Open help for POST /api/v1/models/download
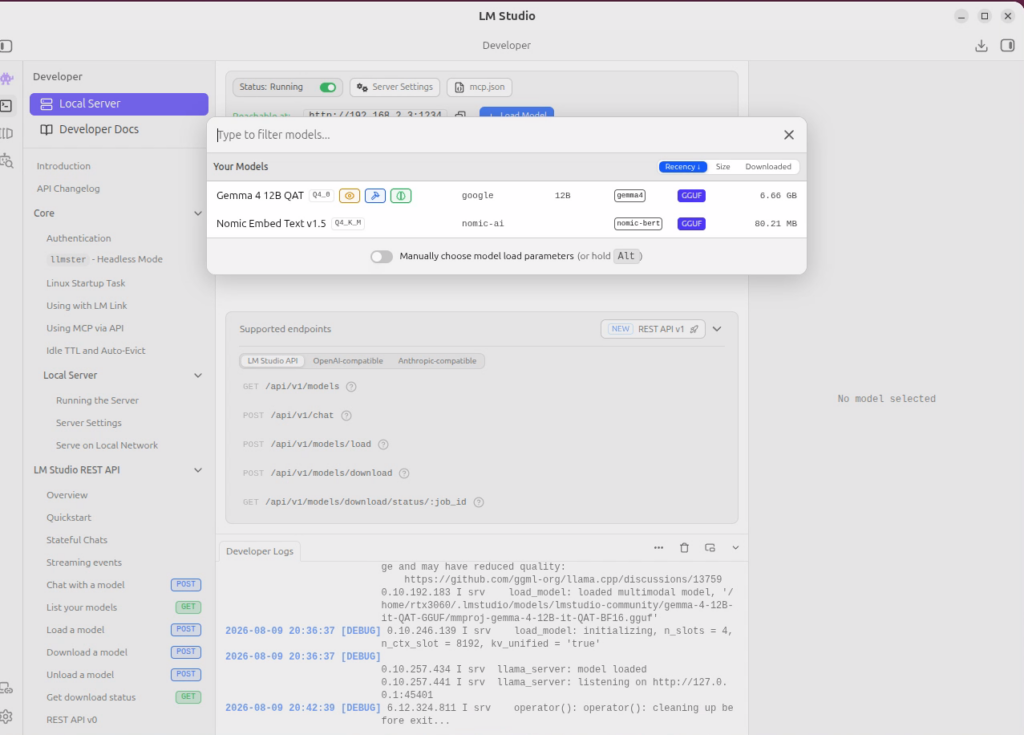 coord(404,473)
